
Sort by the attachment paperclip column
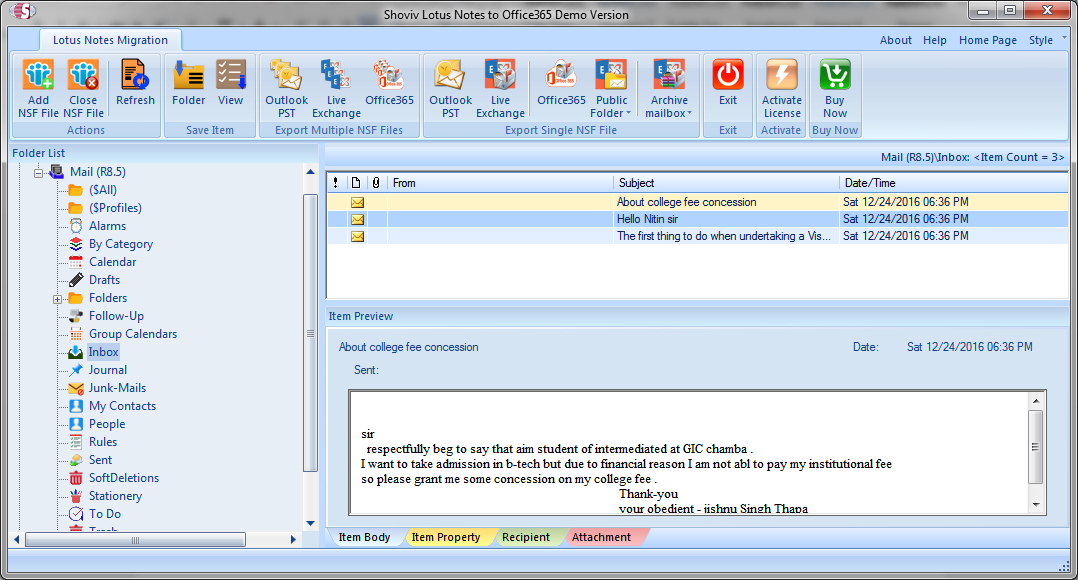[376, 183]
